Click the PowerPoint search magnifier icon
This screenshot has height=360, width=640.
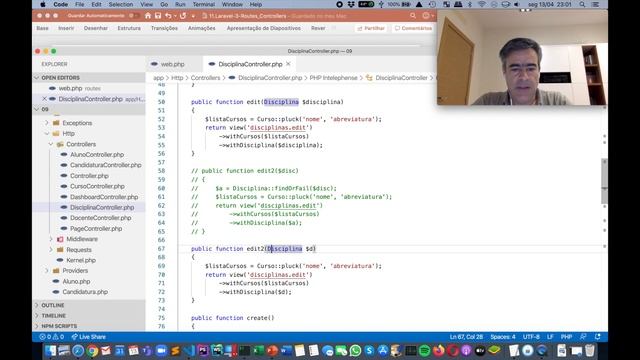[413, 16]
